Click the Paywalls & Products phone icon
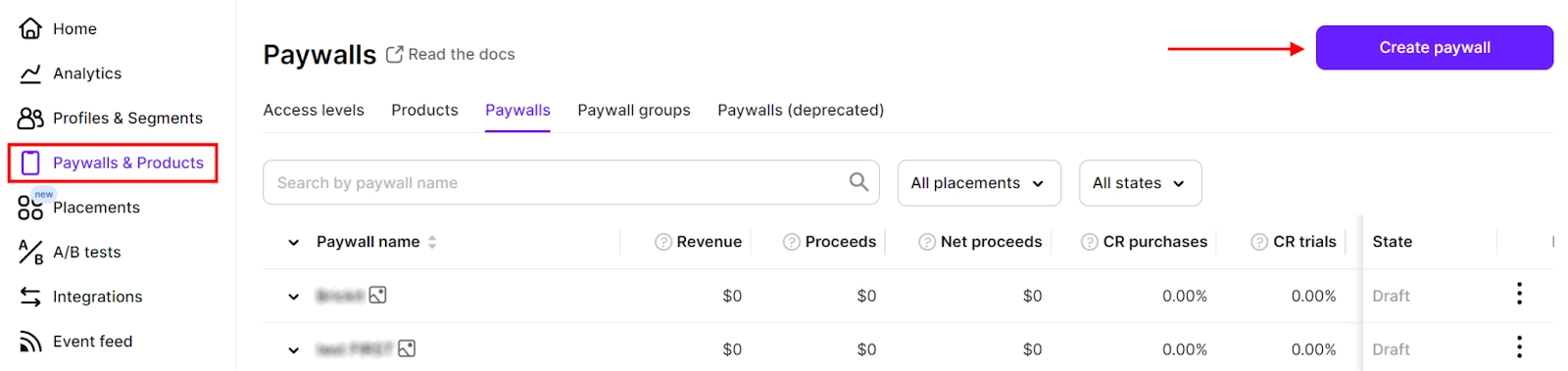The image size is (1568, 371). (30, 162)
